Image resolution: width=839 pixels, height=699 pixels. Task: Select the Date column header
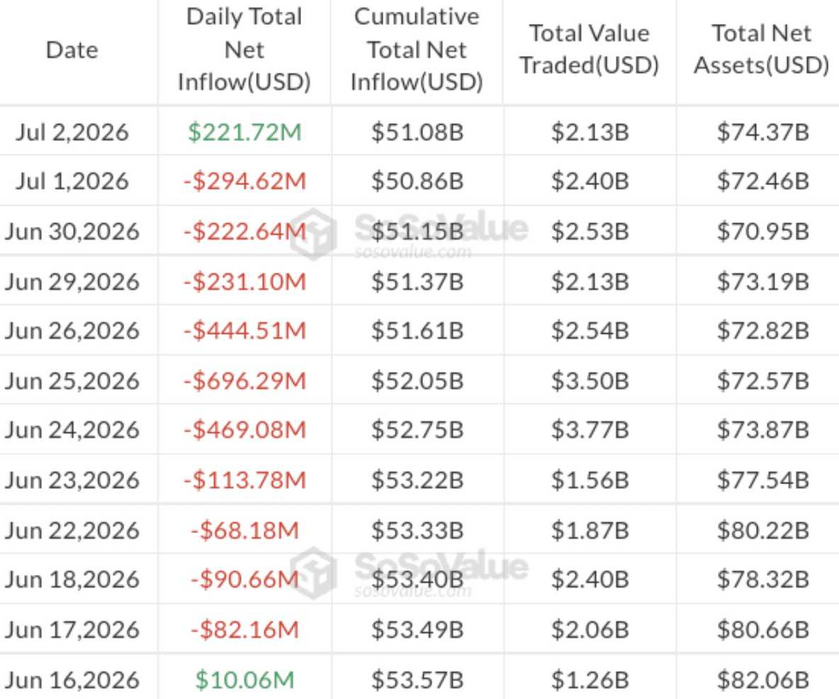pos(72,50)
